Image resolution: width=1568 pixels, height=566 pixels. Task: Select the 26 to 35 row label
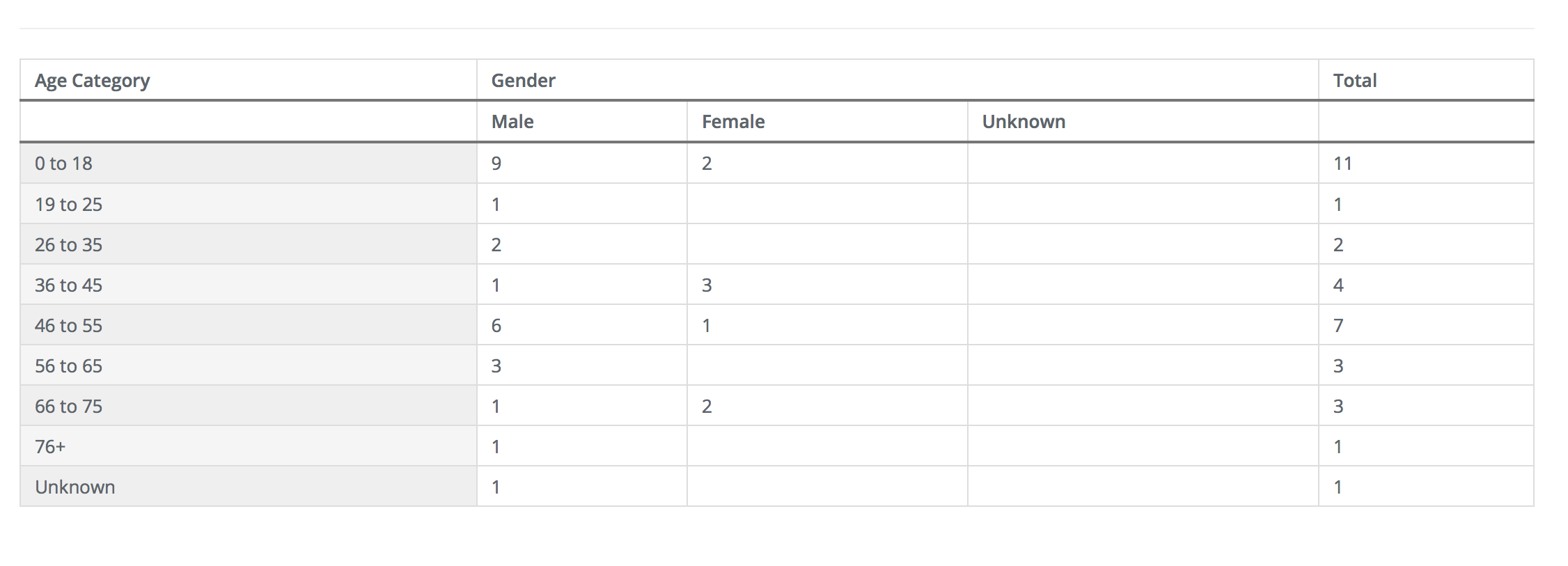pyautogui.click(x=68, y=244)
